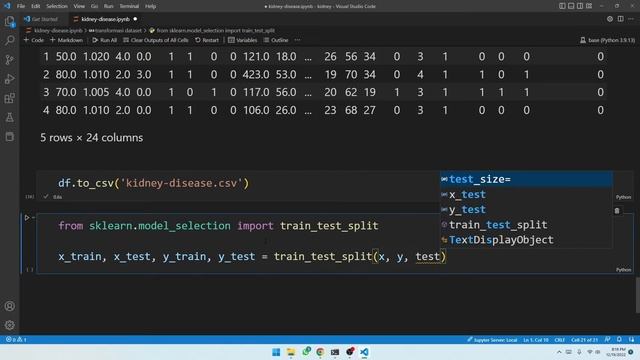Run the train_test_split cell

pyautogui.click(x=27, y=218)
